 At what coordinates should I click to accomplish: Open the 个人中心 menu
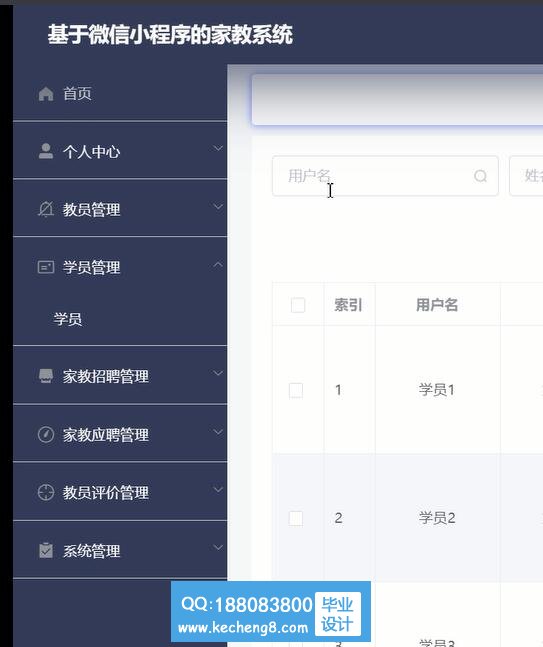click(x=120, y=151)
